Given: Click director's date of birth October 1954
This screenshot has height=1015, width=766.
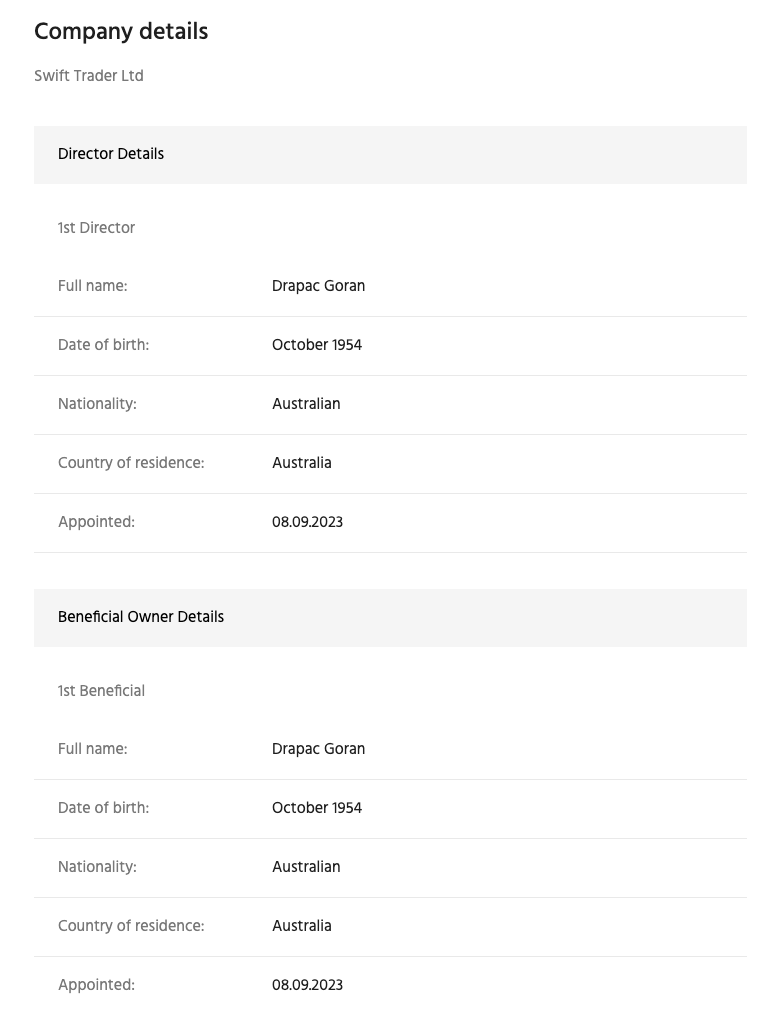Looking at the screenshot, I should (x=317, y=345).
